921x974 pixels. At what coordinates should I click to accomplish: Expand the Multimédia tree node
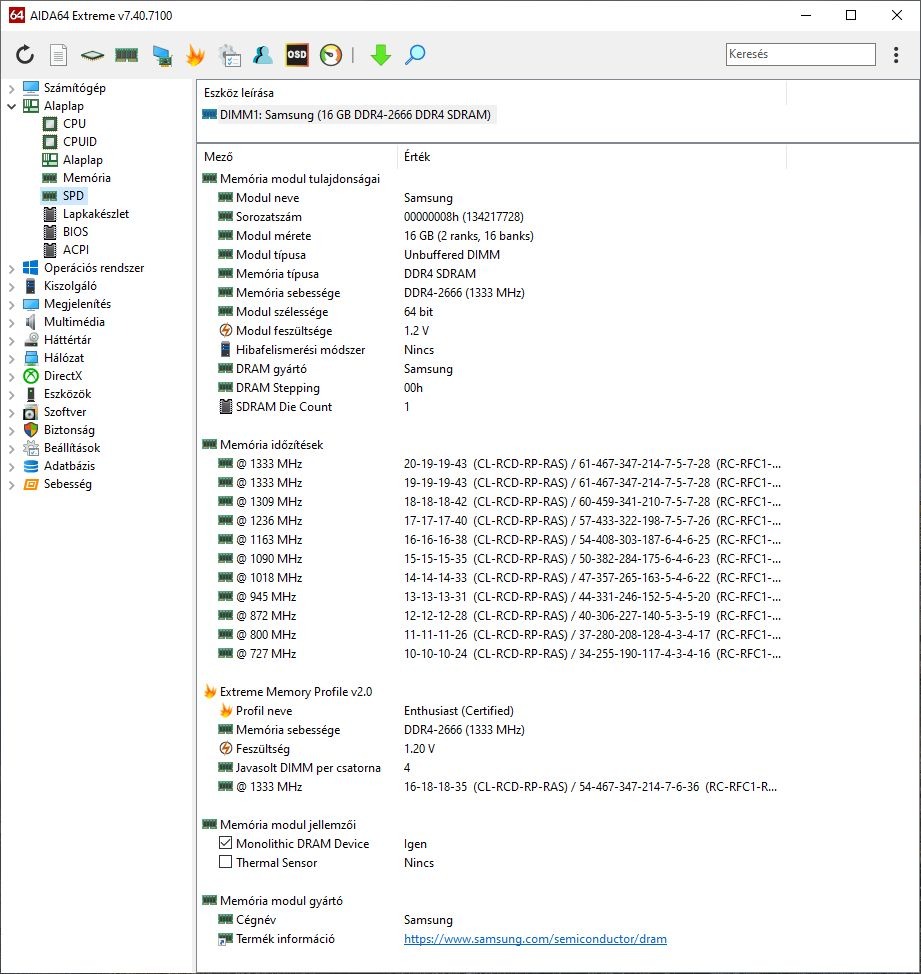tap(11, 322)
